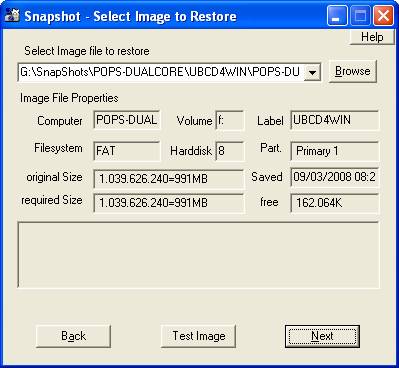Click the Volume field showing f:

[x=230, y=120]
